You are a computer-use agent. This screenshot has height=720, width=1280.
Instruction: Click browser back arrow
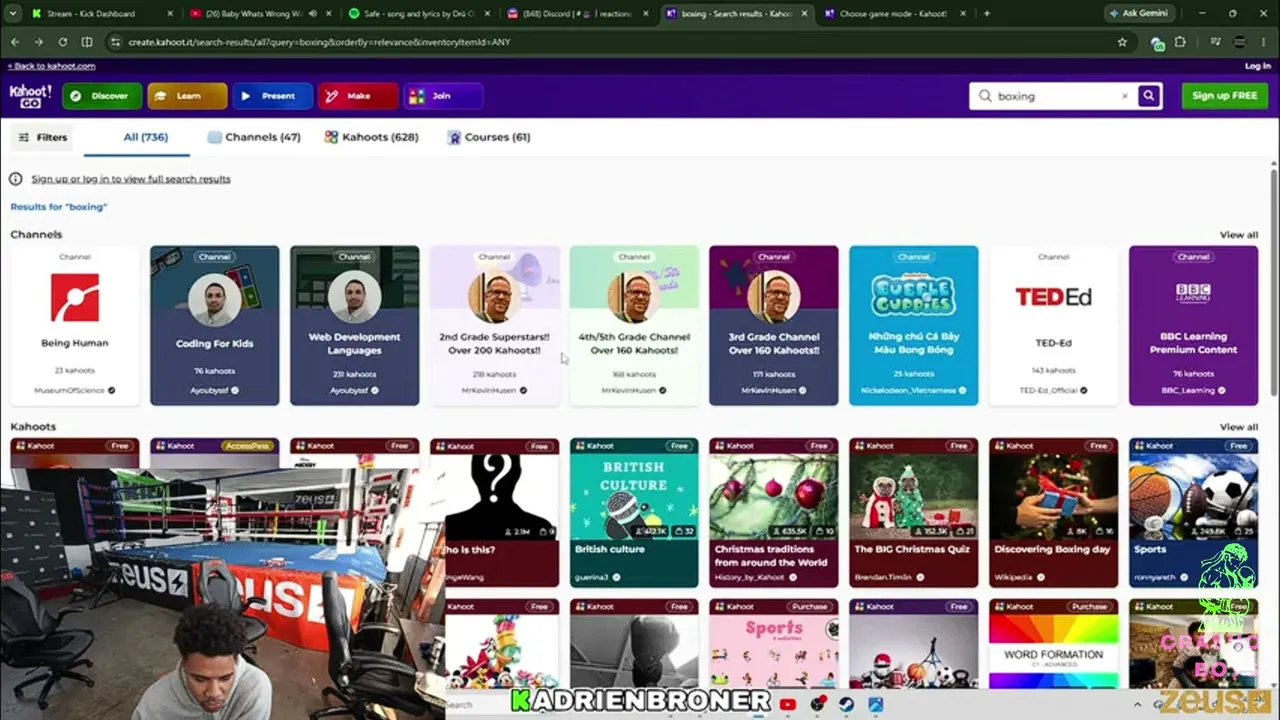pyautogui.click(x=15, y=42)
